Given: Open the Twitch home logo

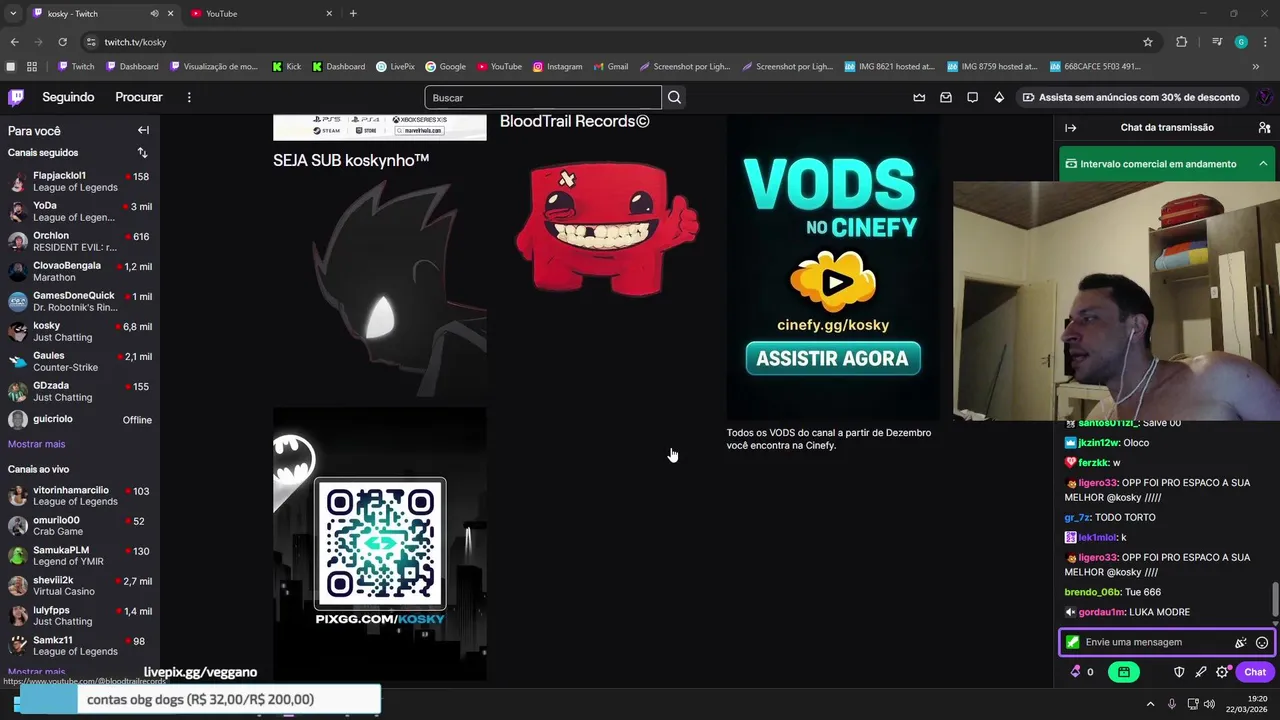Looking at the screenshot, I should [x=16, y=97].
